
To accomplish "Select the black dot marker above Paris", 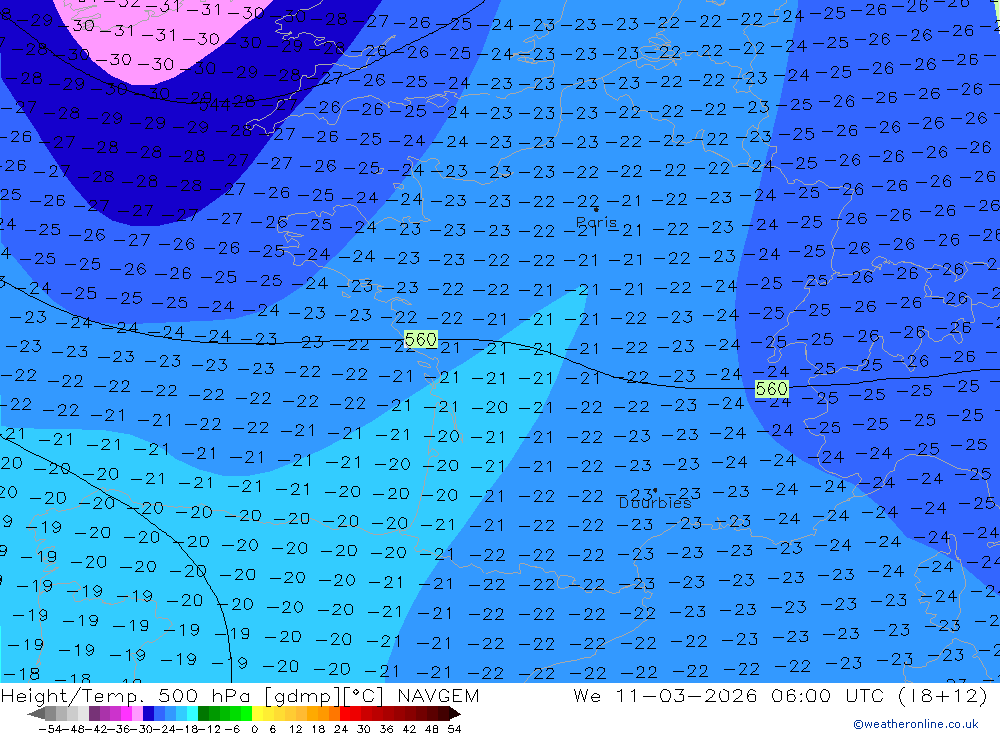I will pyautogui.click(x=596, y=209).
